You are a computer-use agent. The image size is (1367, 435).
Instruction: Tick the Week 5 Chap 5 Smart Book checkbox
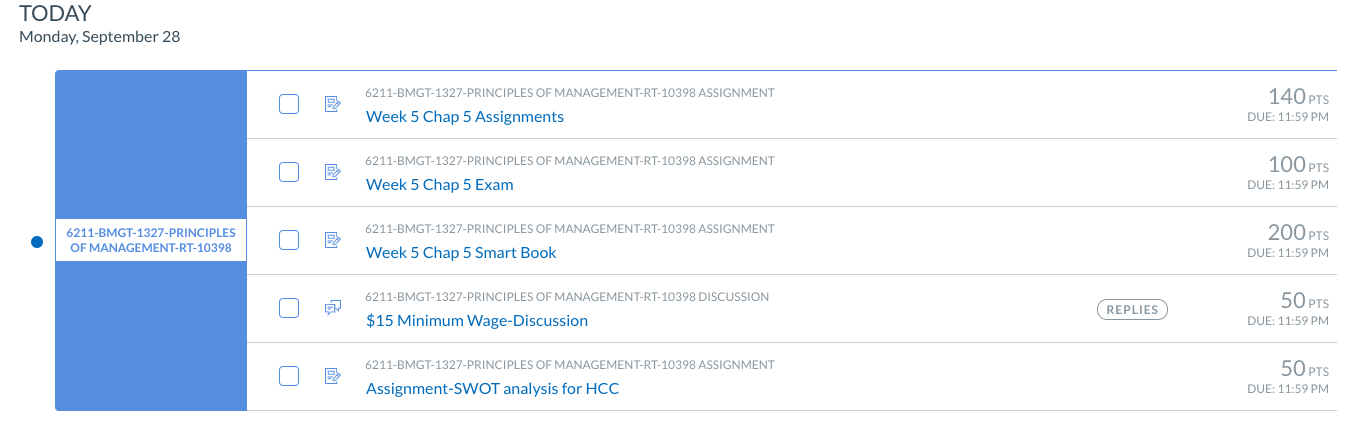(289, 240)
